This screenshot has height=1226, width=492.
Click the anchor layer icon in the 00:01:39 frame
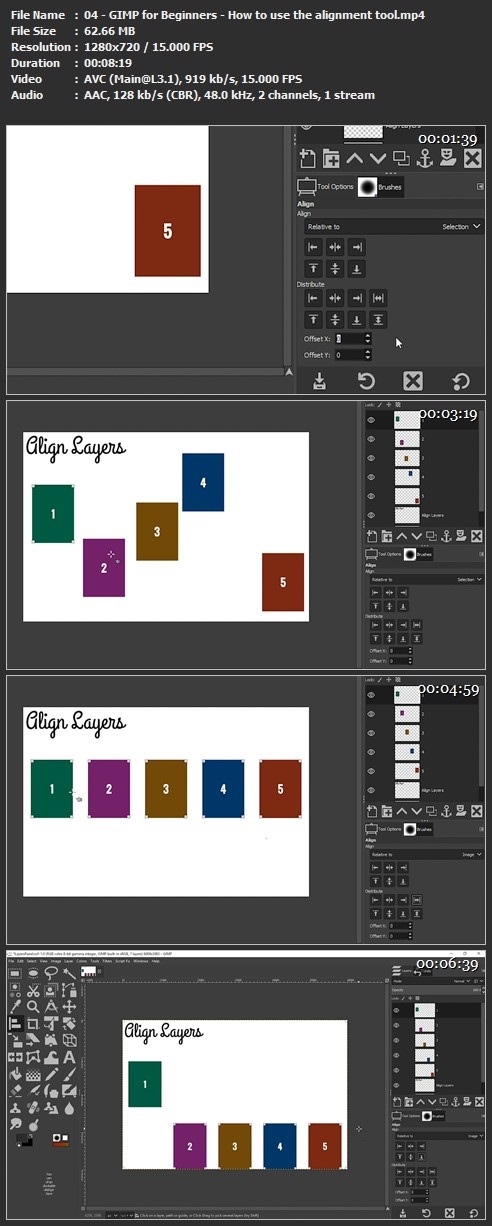coord(423,158)
